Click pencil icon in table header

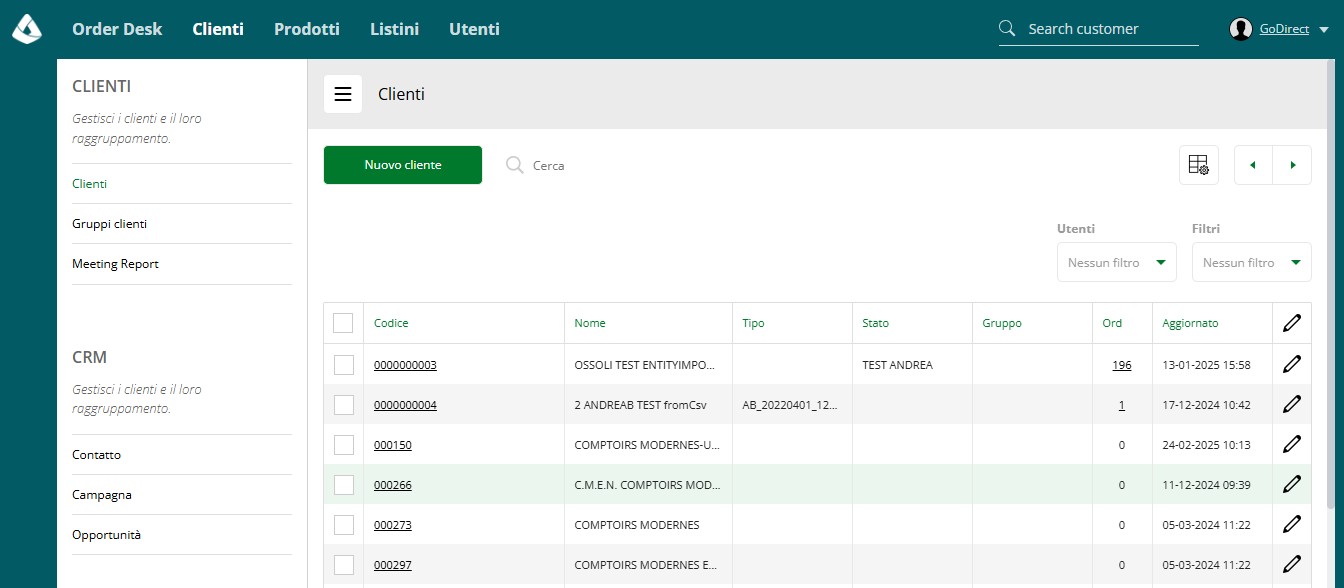tap(1291, 323)
